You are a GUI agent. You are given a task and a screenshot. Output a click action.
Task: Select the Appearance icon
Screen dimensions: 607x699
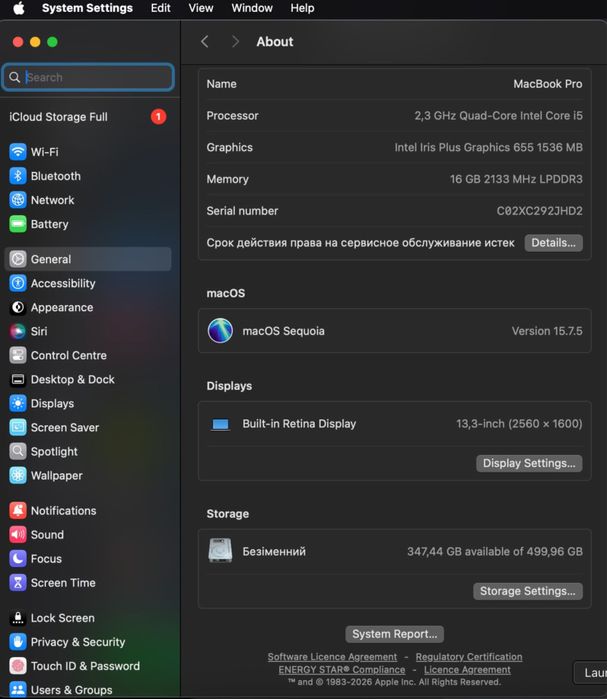click(18, 307)
